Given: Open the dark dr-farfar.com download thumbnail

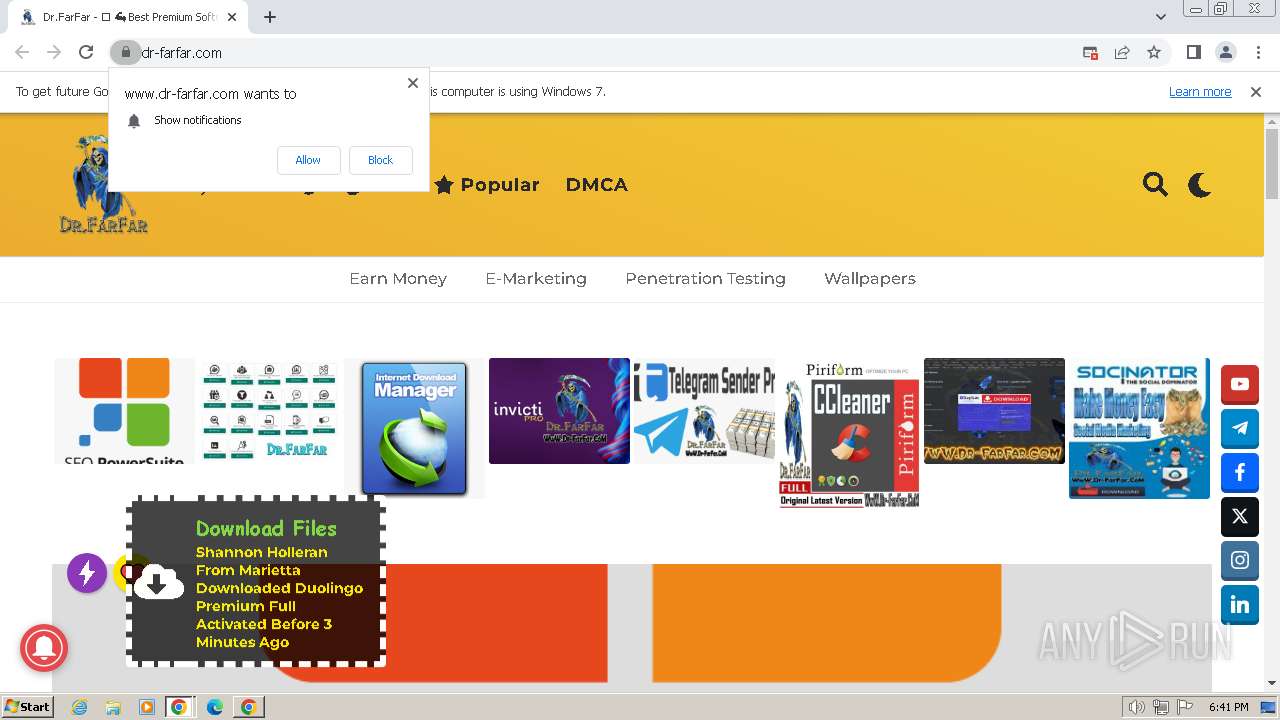Looking at the screenshot, I should tap(994, 411).
